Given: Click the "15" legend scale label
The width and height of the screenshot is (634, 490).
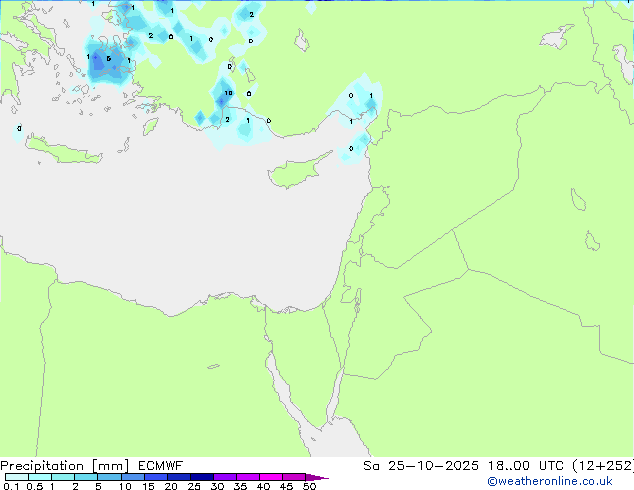Looking at the screenshot, I should pos(148,486).
